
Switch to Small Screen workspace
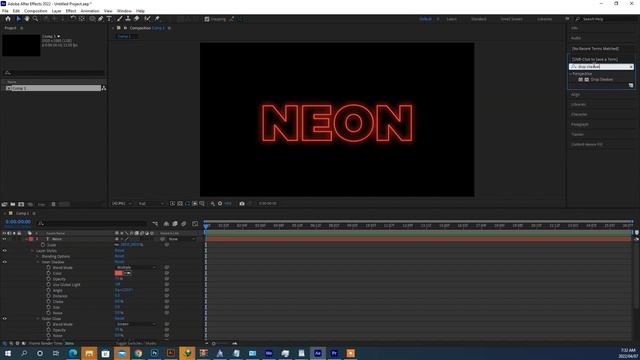tap(511, 19)
